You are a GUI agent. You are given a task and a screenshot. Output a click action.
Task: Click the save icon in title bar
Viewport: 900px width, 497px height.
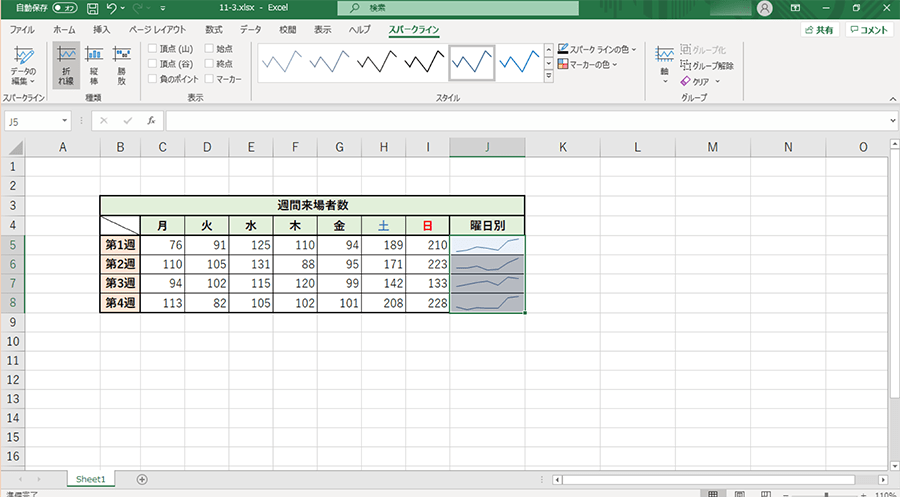pyautogui.click(x=92, y=8)
